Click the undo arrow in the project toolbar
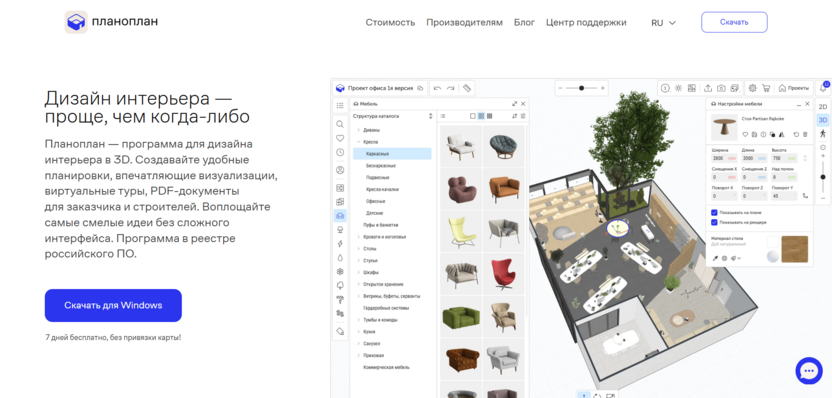Image resolution: width=832 pixels, height=398 pixels. coord(437,88)
